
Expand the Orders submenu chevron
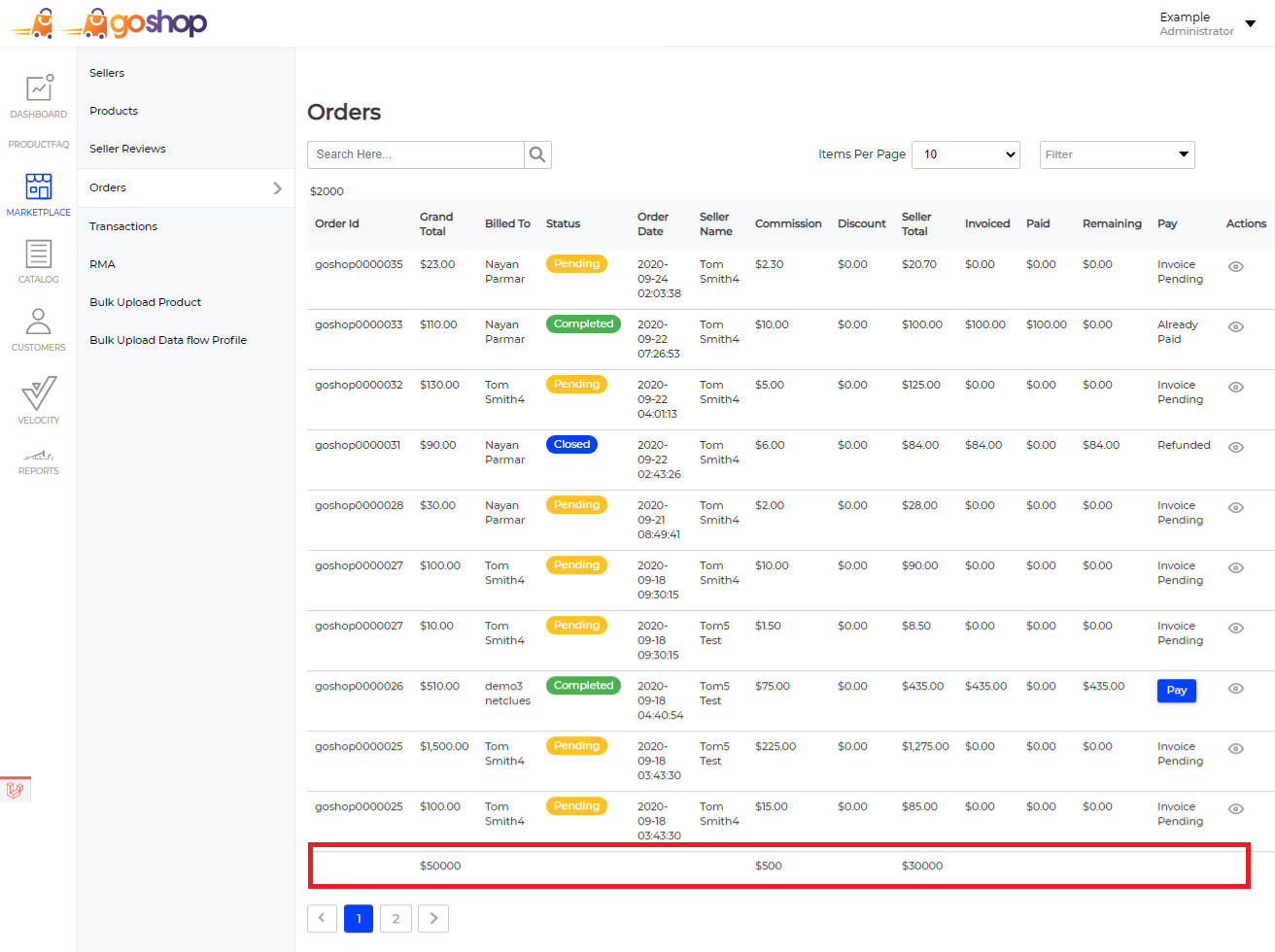pyautogui.click(x=277, y=187)
